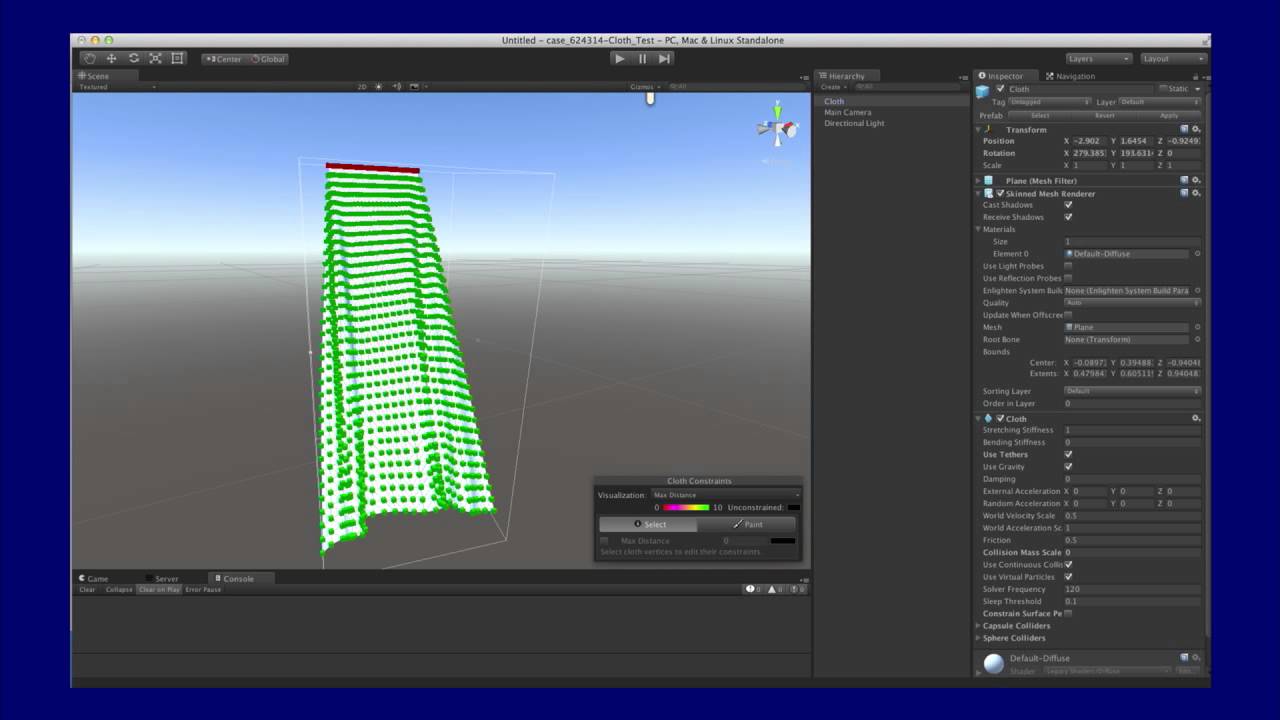Select the Hand pan tool
Viewport: 1280px width, 720px height.
(89, 59)
